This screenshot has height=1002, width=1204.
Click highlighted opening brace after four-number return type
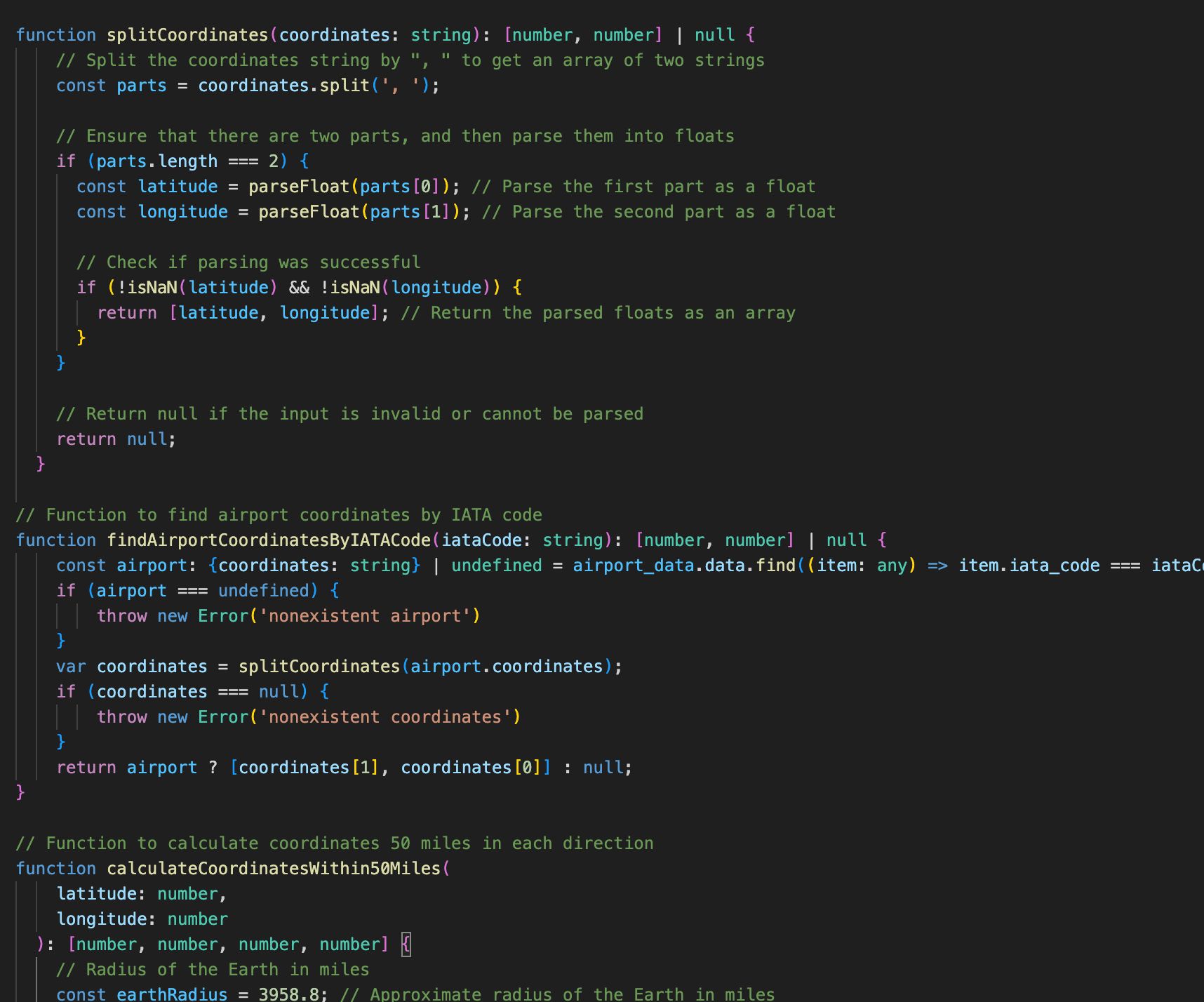406,944
